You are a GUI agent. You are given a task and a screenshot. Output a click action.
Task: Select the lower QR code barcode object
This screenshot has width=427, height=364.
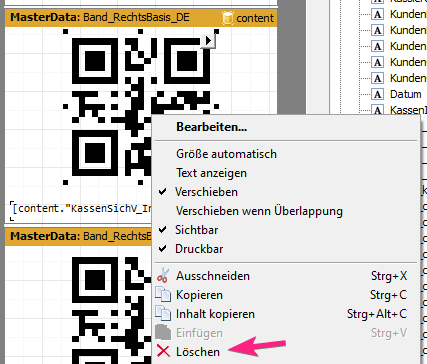112,310
